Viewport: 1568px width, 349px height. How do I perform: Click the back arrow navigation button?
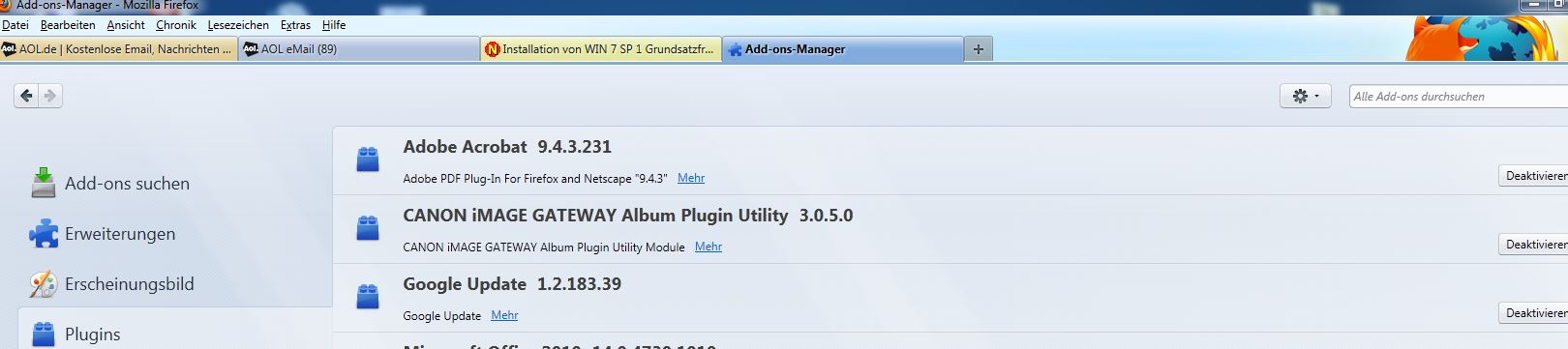point(26,96)
